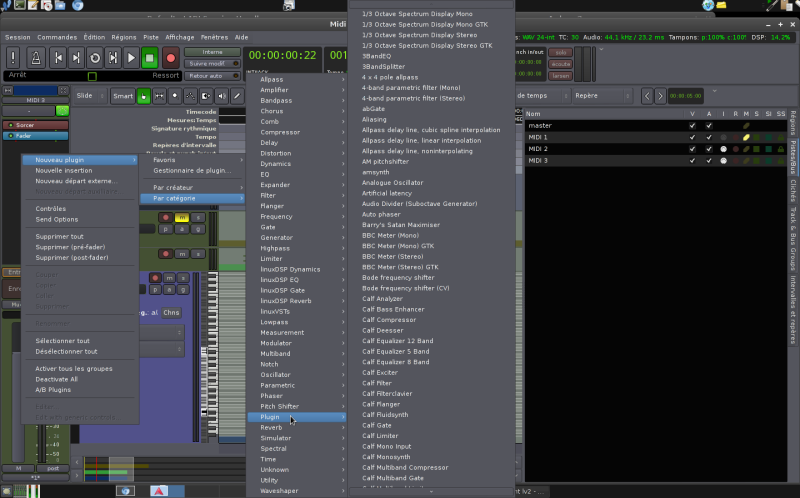The image size is (800, 498).
Task: Select the zoom/cut tool icon
Action: coord(175,96)
